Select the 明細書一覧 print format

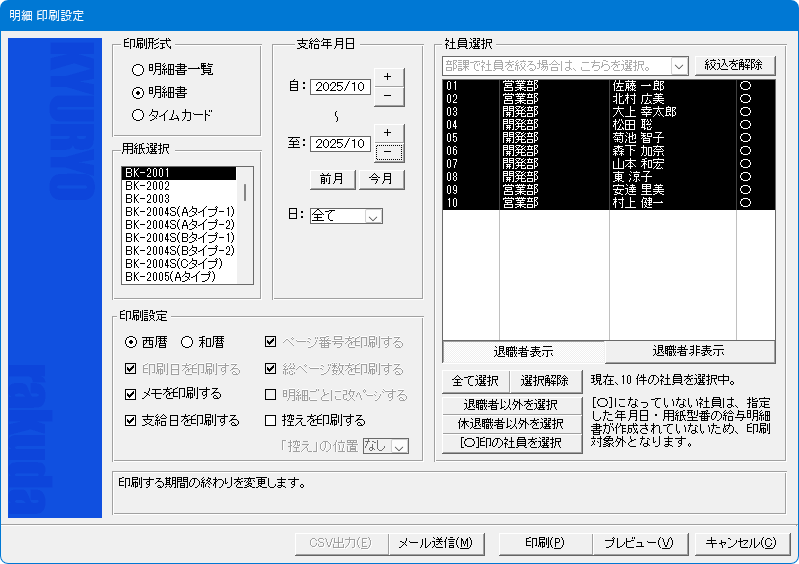coord(138,70)
